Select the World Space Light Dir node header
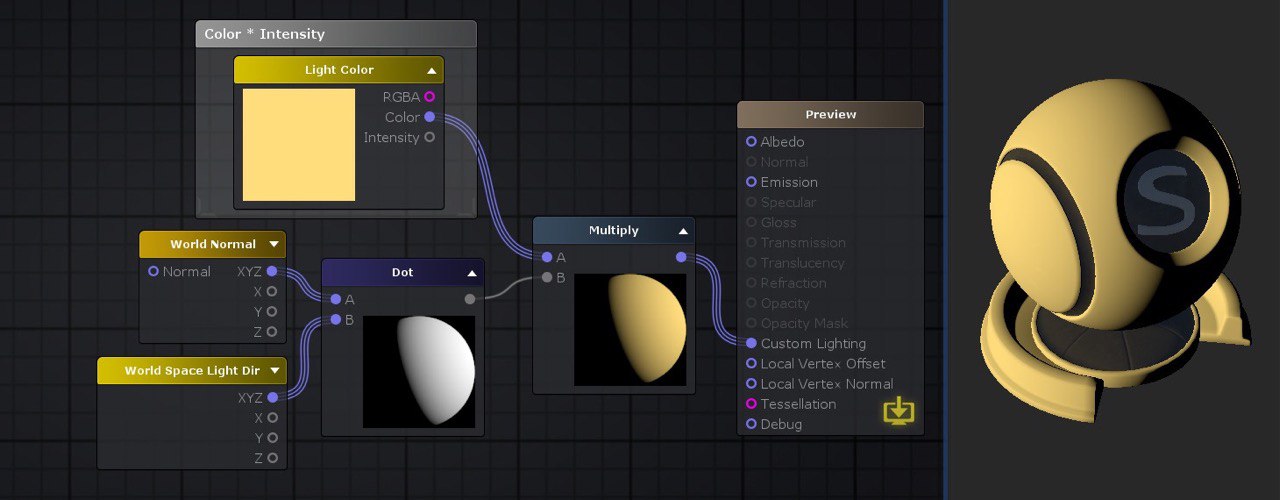This screenshot has width=1280, height=500. [x=192, y=371]
